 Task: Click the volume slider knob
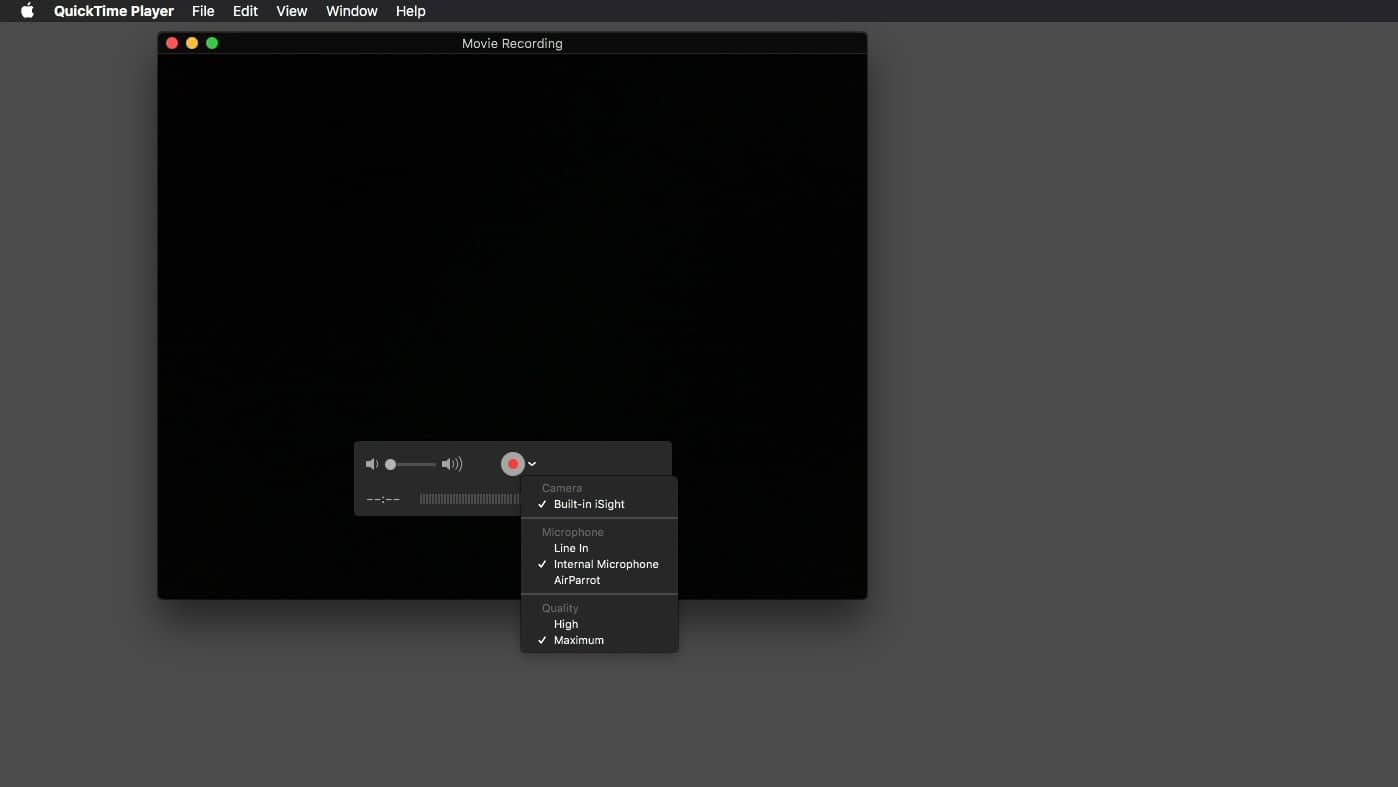coord(391,464)
